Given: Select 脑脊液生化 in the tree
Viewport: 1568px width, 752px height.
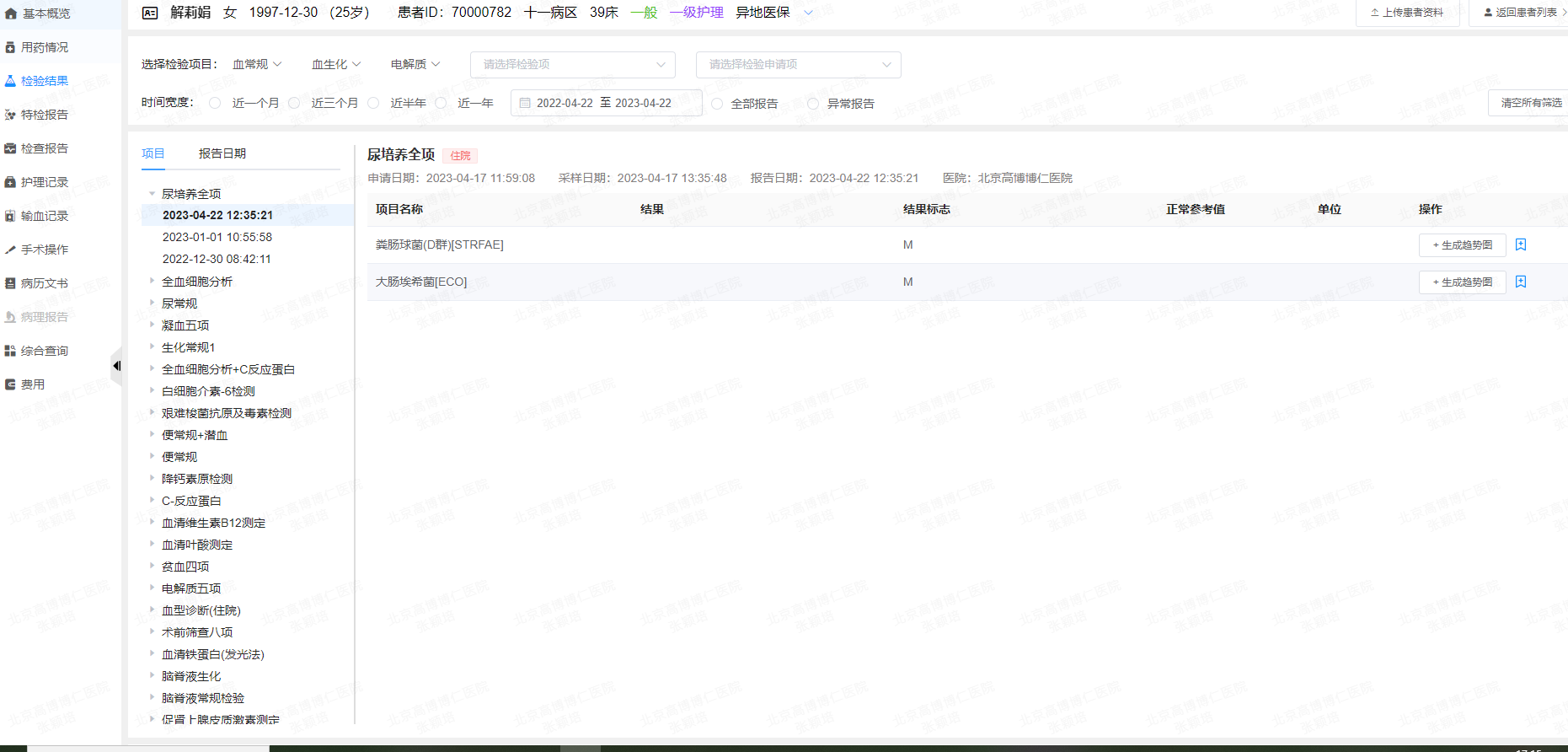Looking at the screenshot, I should [191, 676].
